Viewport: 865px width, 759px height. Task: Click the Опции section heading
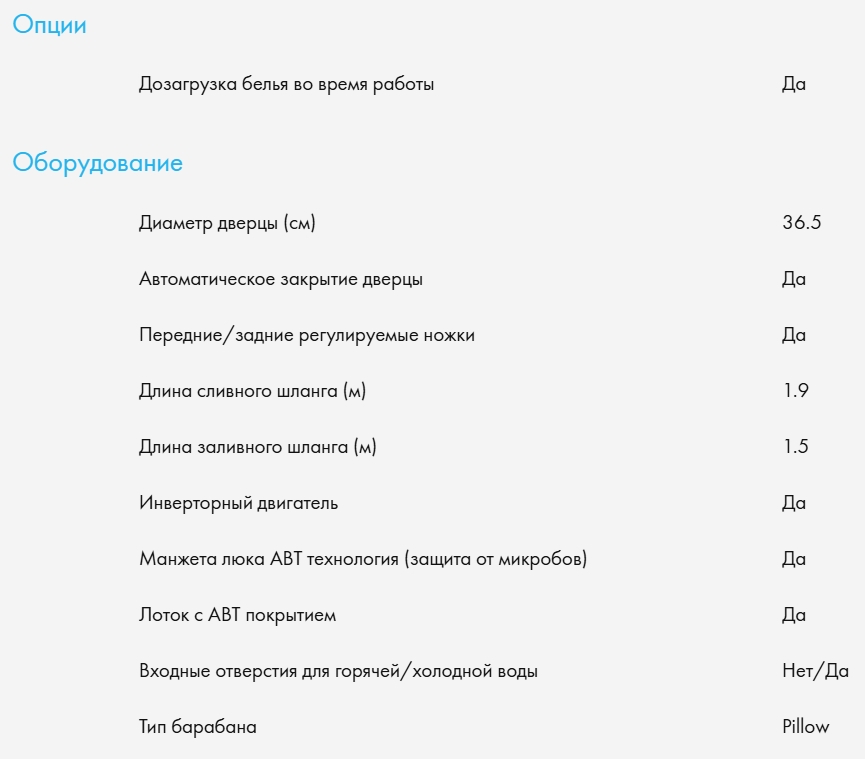(x=49, y=26)
